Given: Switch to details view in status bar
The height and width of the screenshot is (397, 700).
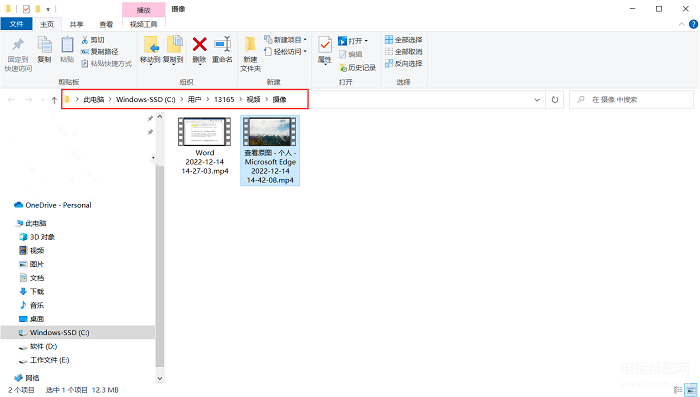Looking at the screenshot, I should pos(678,390).
